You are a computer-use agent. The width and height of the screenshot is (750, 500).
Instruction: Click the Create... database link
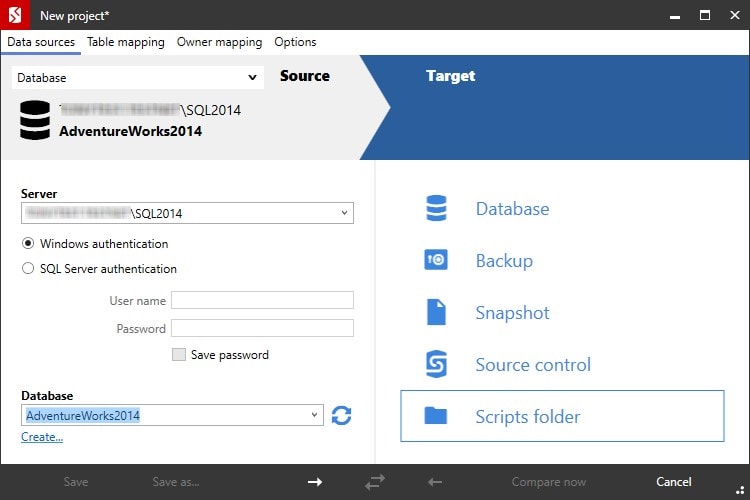[x=42, y=437]
